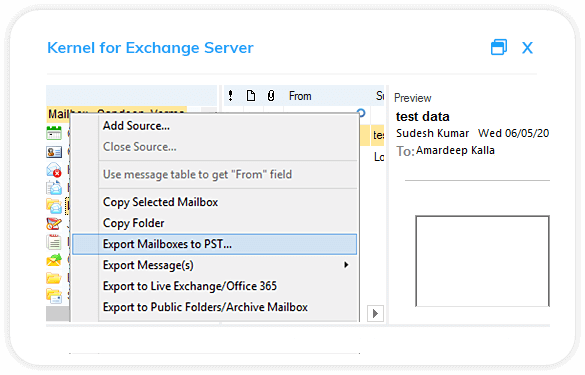The width and height of the screenshot is (585, 375).
Task: Sort by attachment paperclip column icon
Action: coord(271,96)
